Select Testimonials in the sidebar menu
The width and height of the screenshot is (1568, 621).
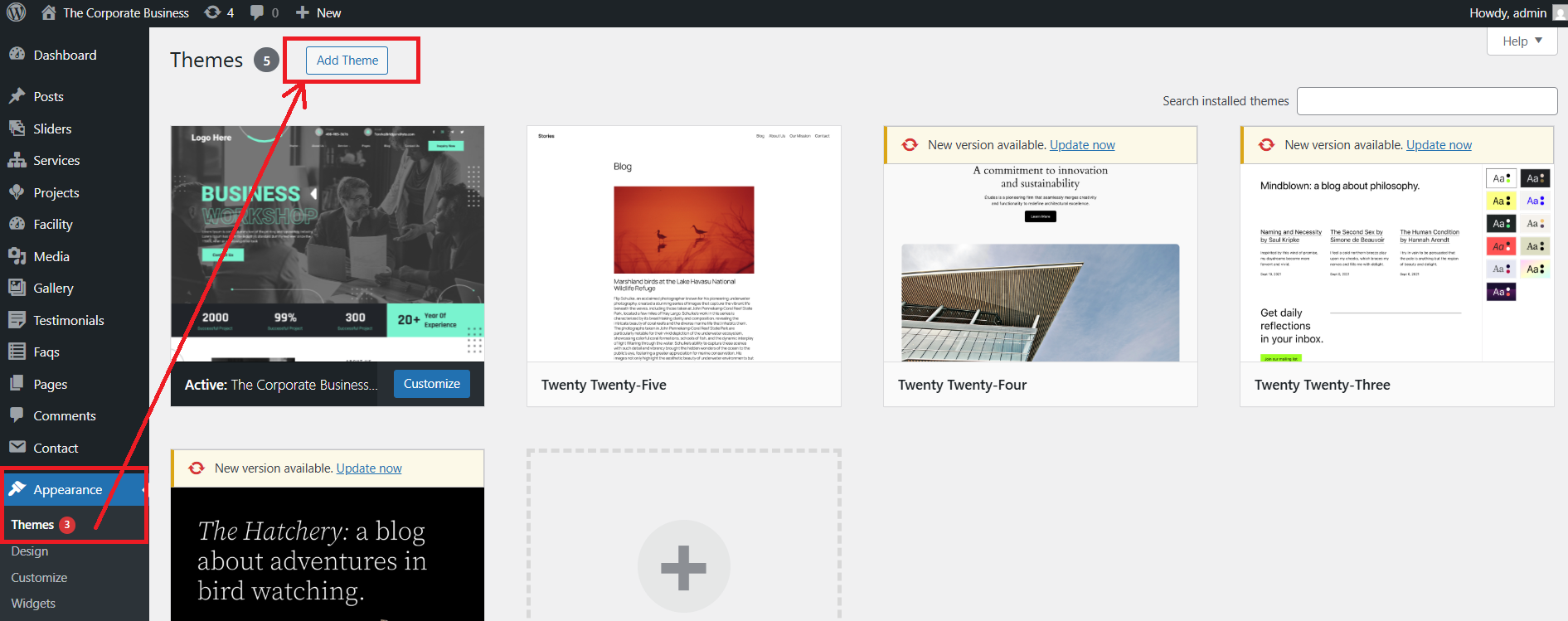pyautogui.click(x=68, y=320)
